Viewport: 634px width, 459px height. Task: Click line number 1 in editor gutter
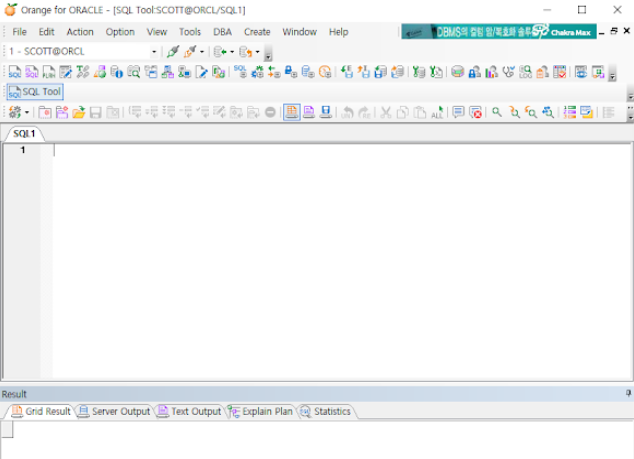pyautogui.click(x=23, y=150)
